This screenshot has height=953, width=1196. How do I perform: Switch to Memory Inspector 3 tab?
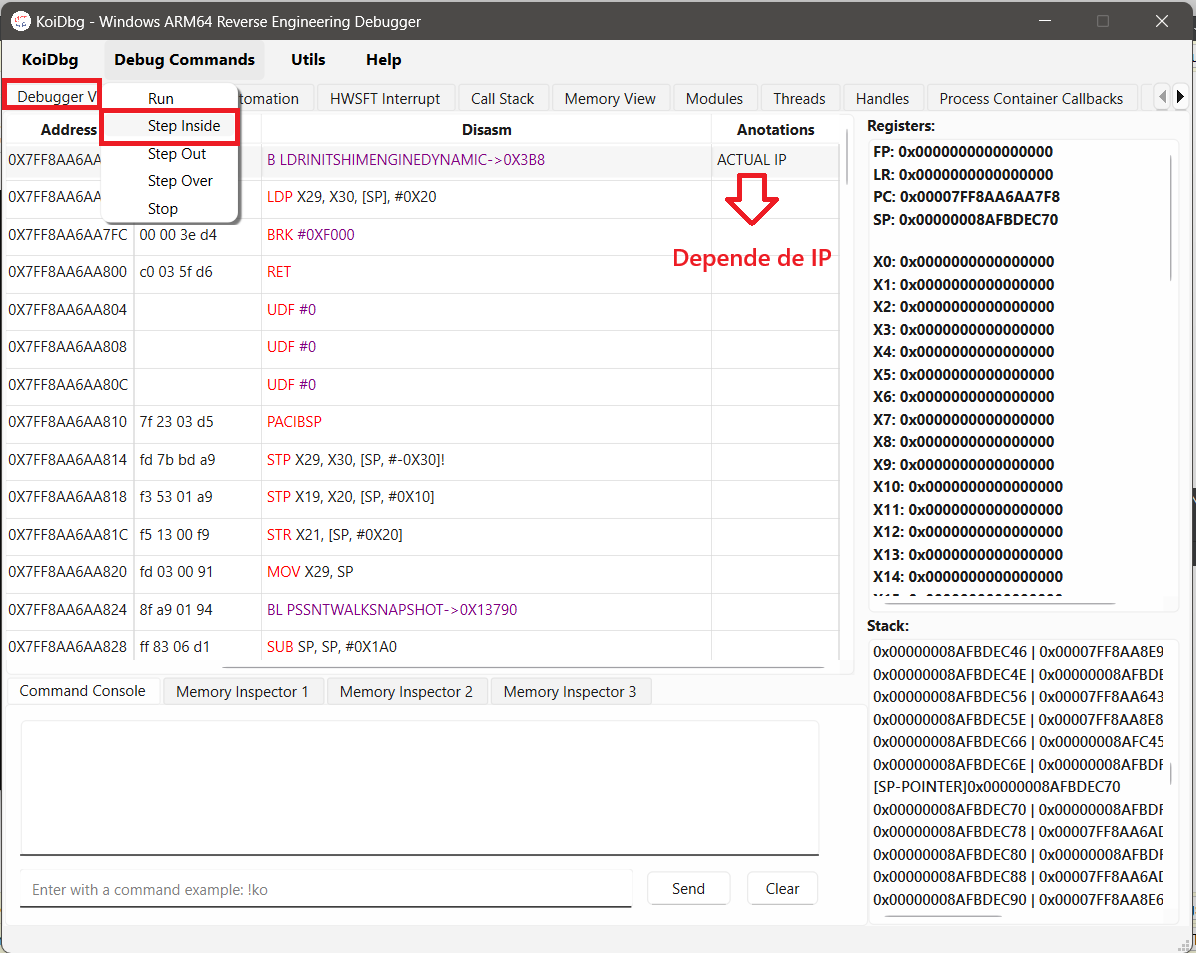[570, 691]
